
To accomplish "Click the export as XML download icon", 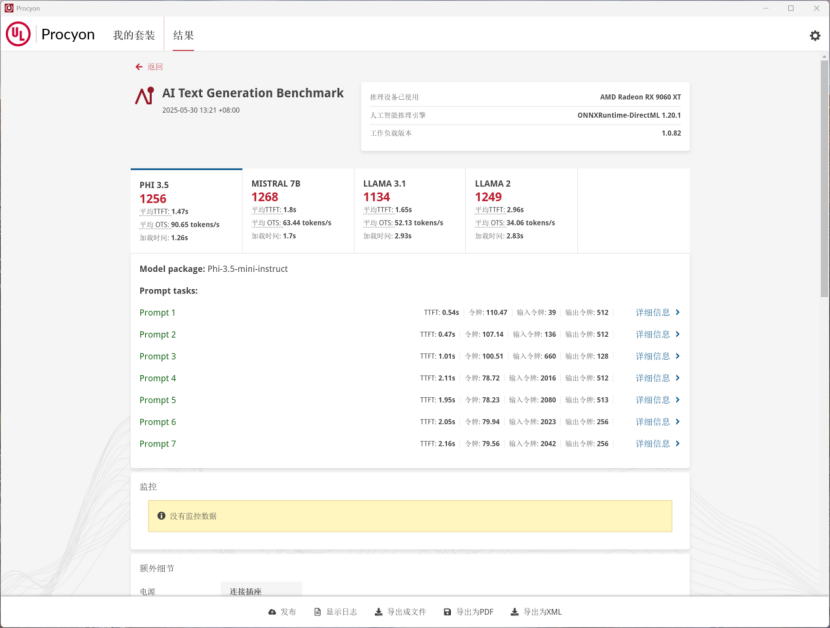I will pyautogui.click(x=515, y=612).
